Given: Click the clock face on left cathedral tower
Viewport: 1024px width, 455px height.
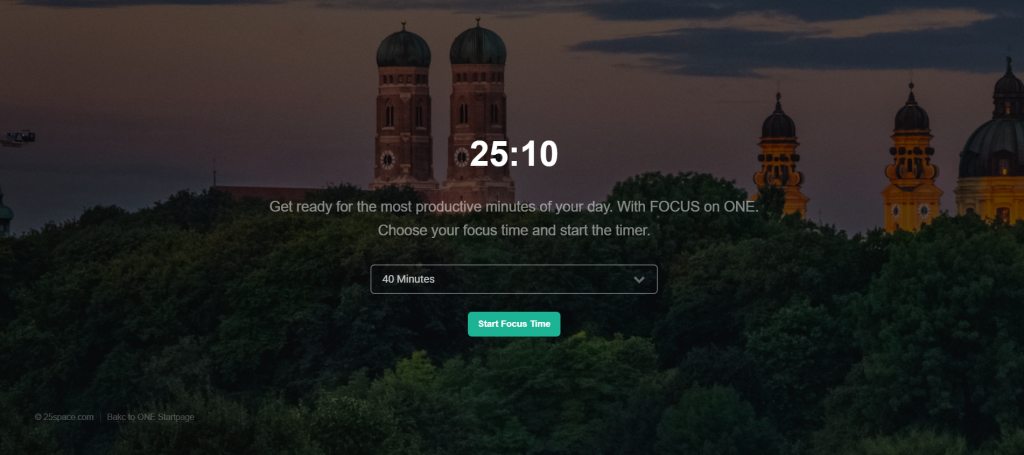Looking at the screenshot, I should coord(387,159).
